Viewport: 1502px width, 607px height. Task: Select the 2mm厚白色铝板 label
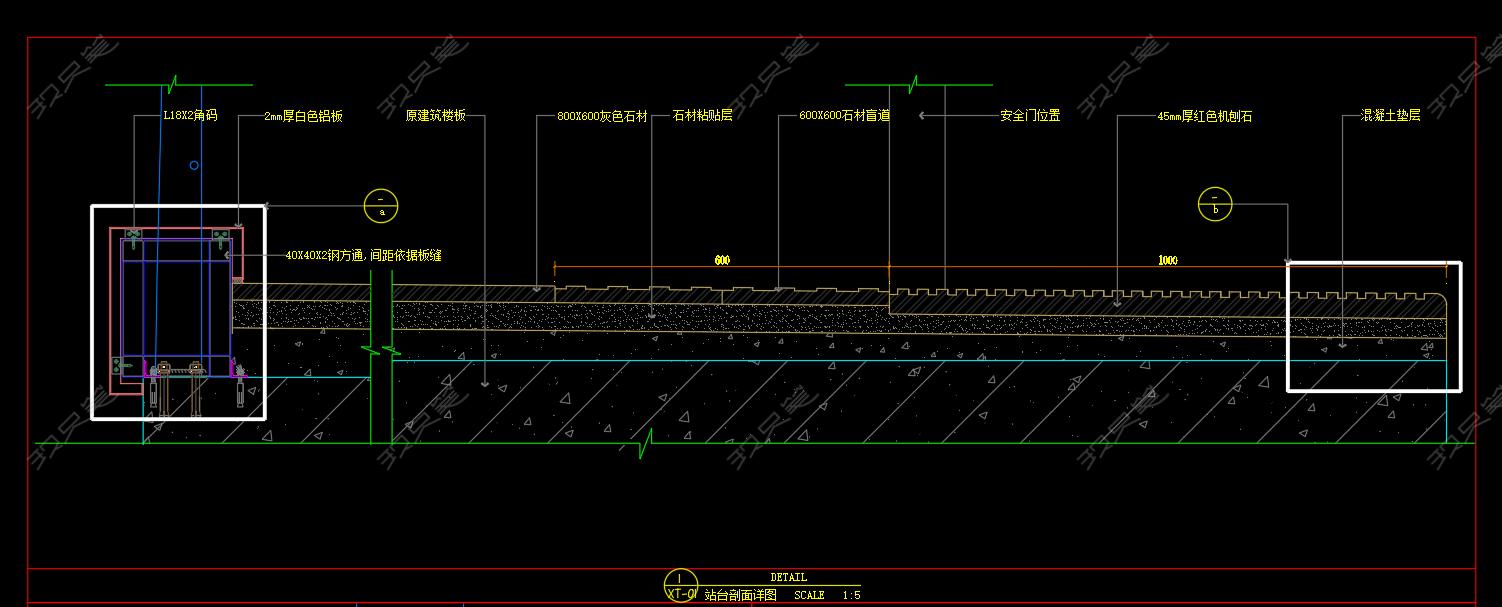click(303, 116)
